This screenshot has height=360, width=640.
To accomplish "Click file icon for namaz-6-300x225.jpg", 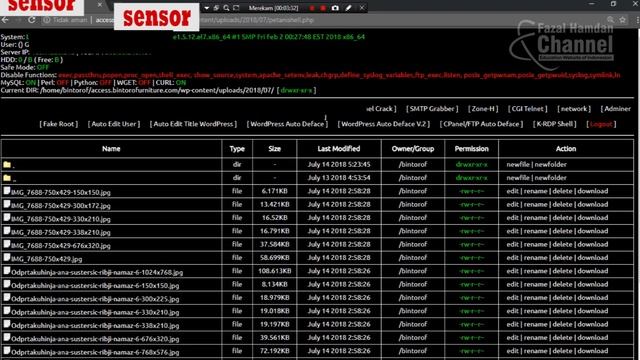I will tap(7, 298).
